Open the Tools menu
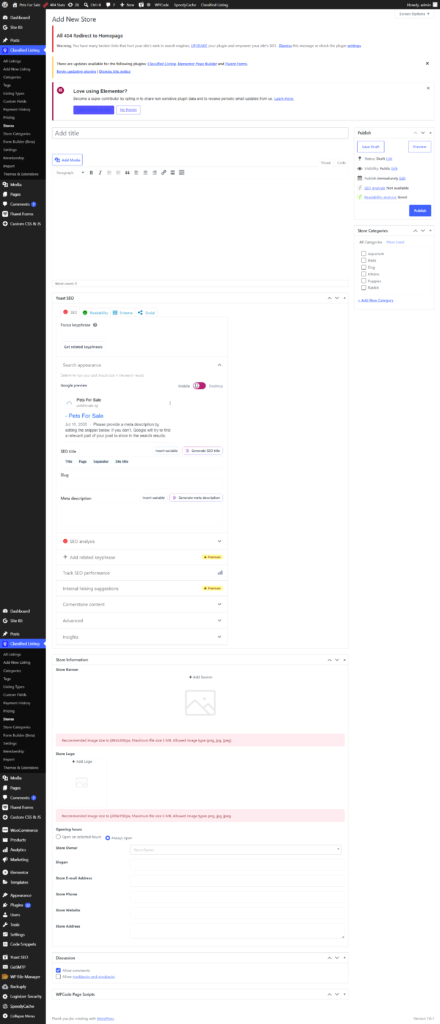 click(23, 925)
